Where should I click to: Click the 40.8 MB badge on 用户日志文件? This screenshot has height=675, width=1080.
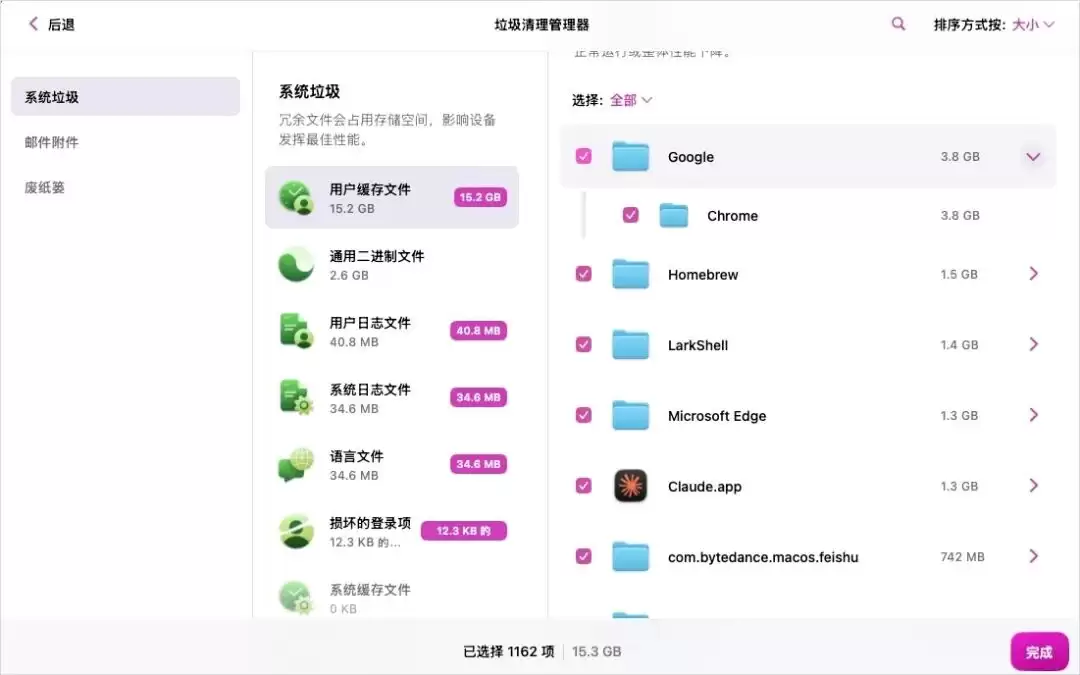pyautogui.click(x=478, y=331)
